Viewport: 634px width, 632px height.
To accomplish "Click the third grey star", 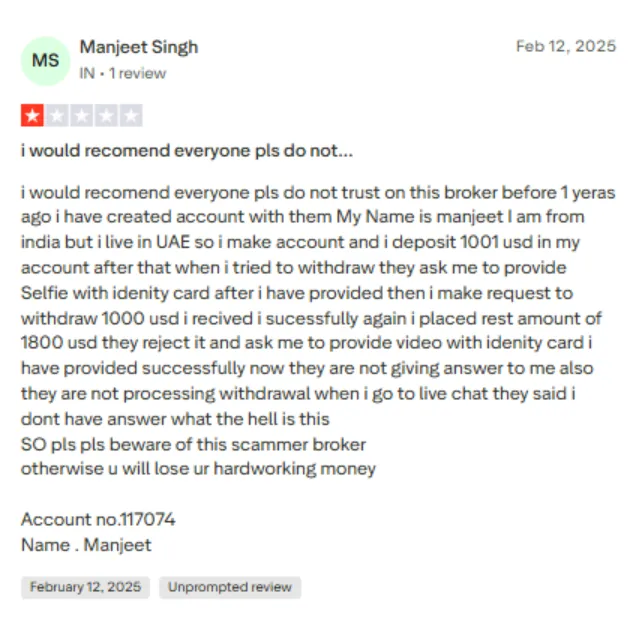I will pos(82,116).
